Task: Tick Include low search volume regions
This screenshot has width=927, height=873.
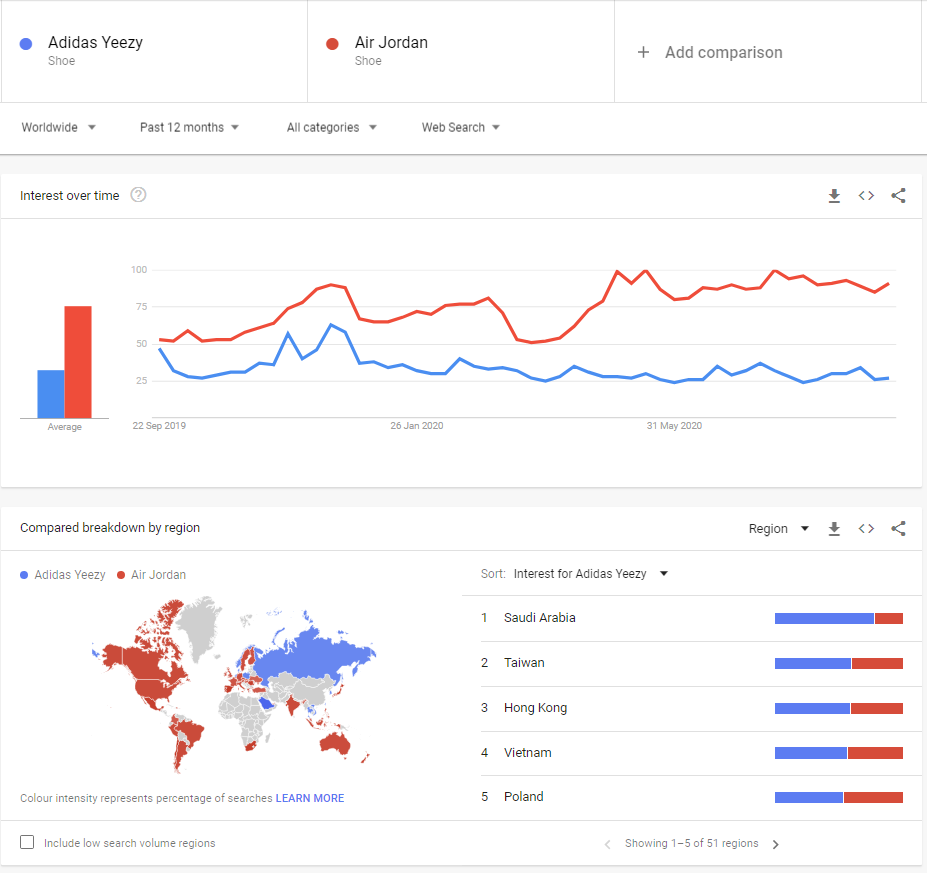Action: [x=27, y=842]
